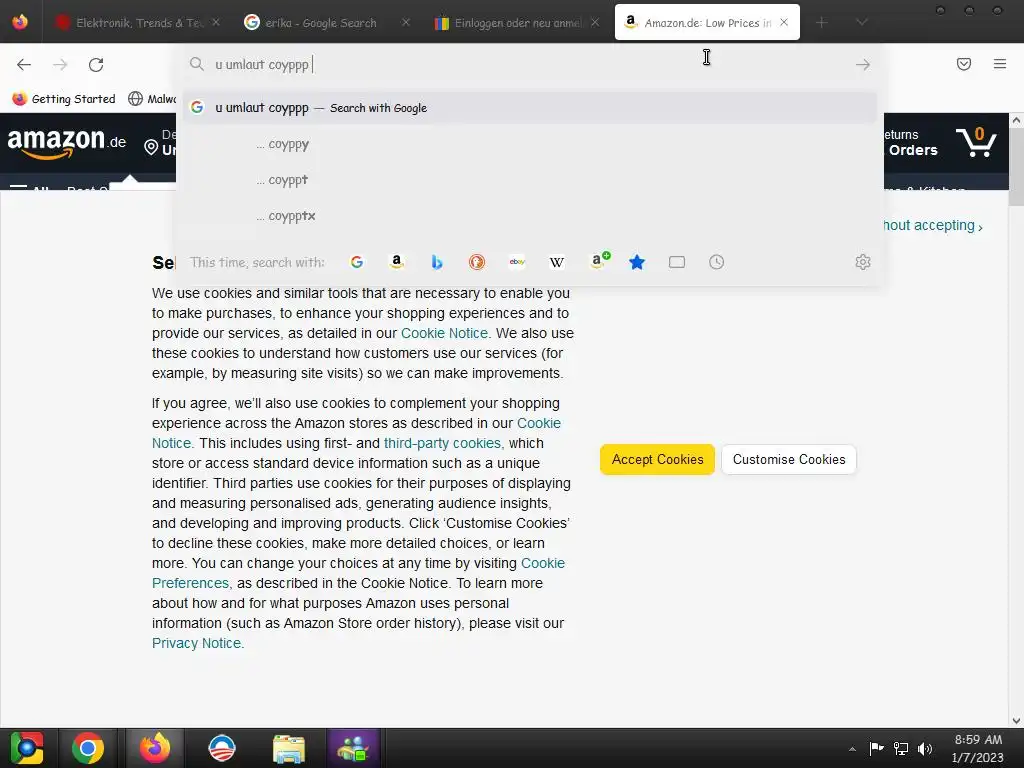Search this time with Google icon

point(357,262)
